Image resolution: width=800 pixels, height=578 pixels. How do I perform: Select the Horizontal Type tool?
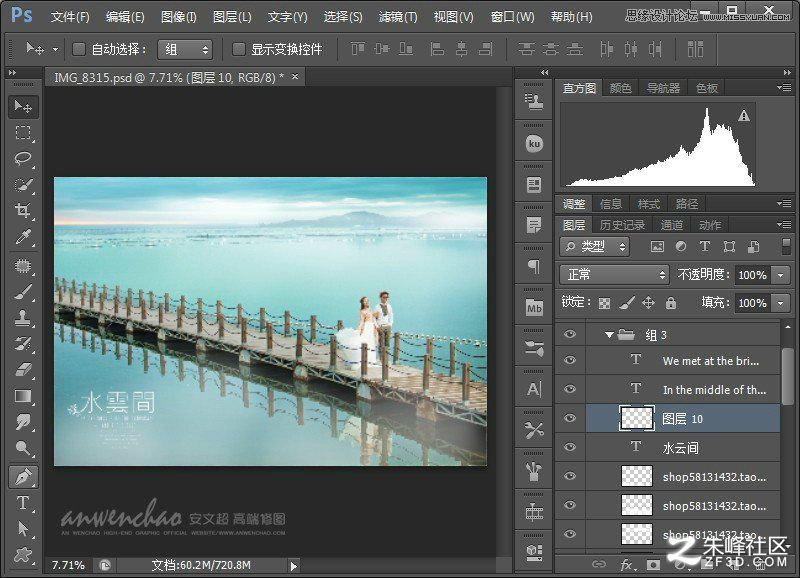(23, 502)
